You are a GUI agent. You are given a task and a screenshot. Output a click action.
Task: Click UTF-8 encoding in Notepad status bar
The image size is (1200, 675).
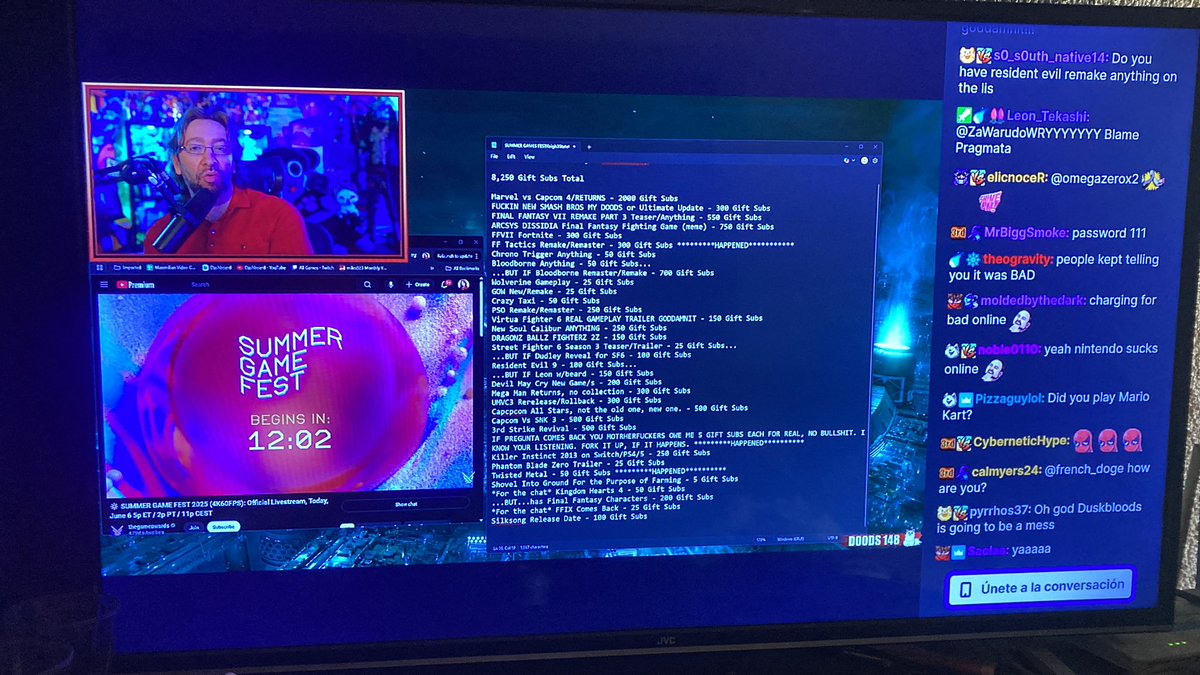click(x=833, y=538)
